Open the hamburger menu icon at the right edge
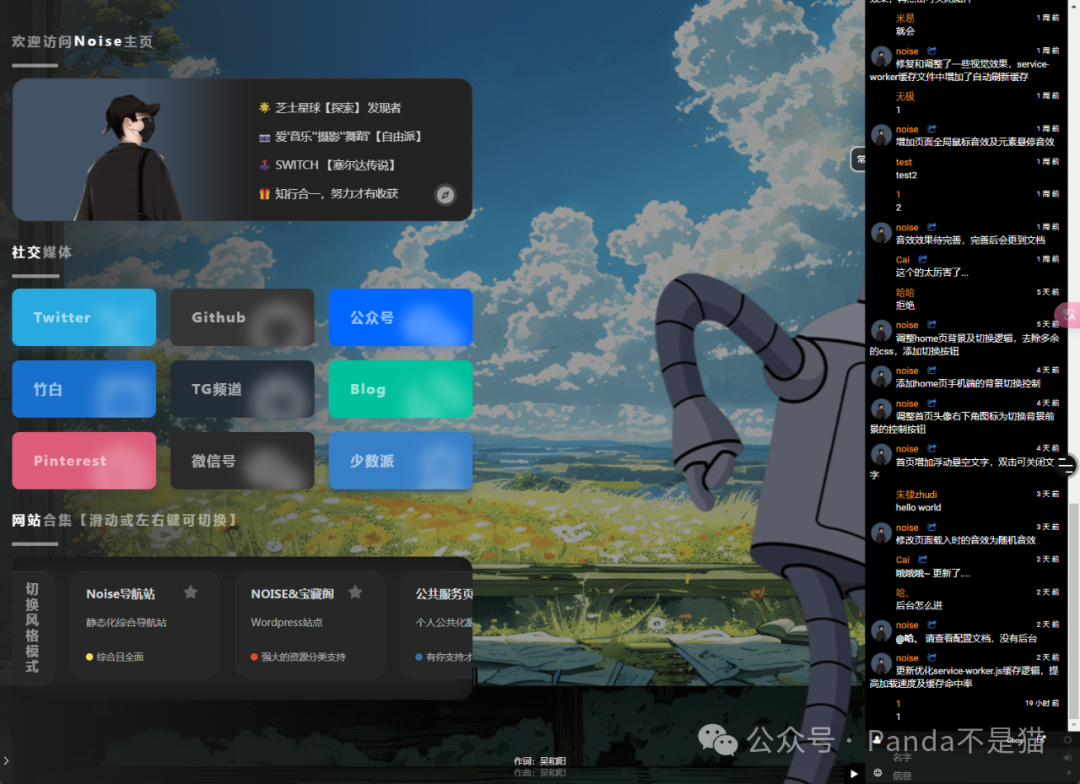Screen dimensions: 1080x784 (1066, 466)
